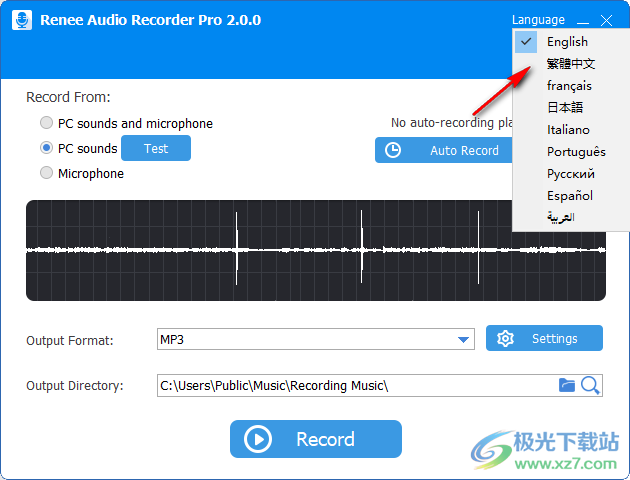Screen dimensions: 630x480
Task: Click the play circle icon on Record
Action: tap(258, 439)
